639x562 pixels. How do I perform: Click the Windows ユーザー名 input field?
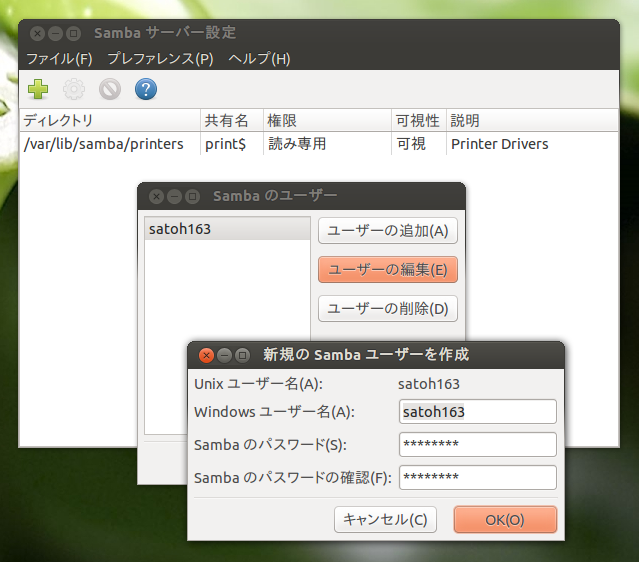point(477,412)
